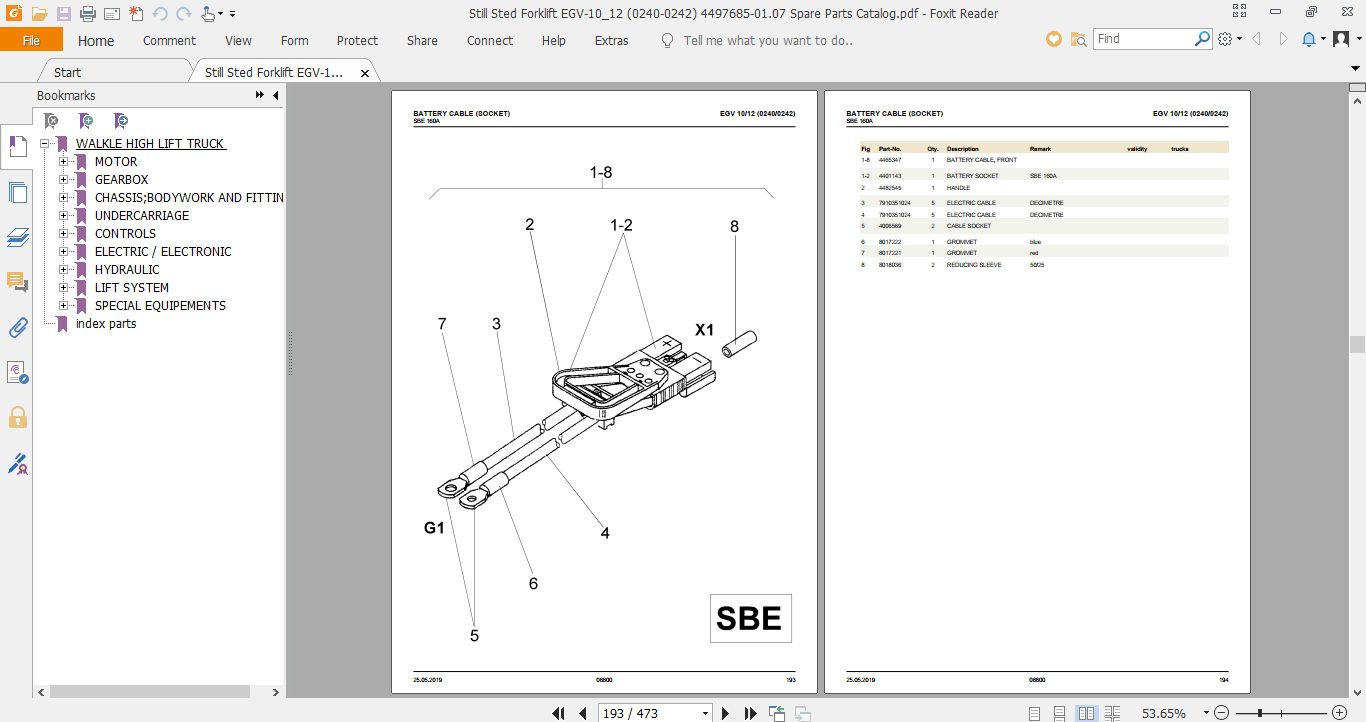Open the File menu
This screenshot has height=722, width=1366.
(x=31, y=40)
